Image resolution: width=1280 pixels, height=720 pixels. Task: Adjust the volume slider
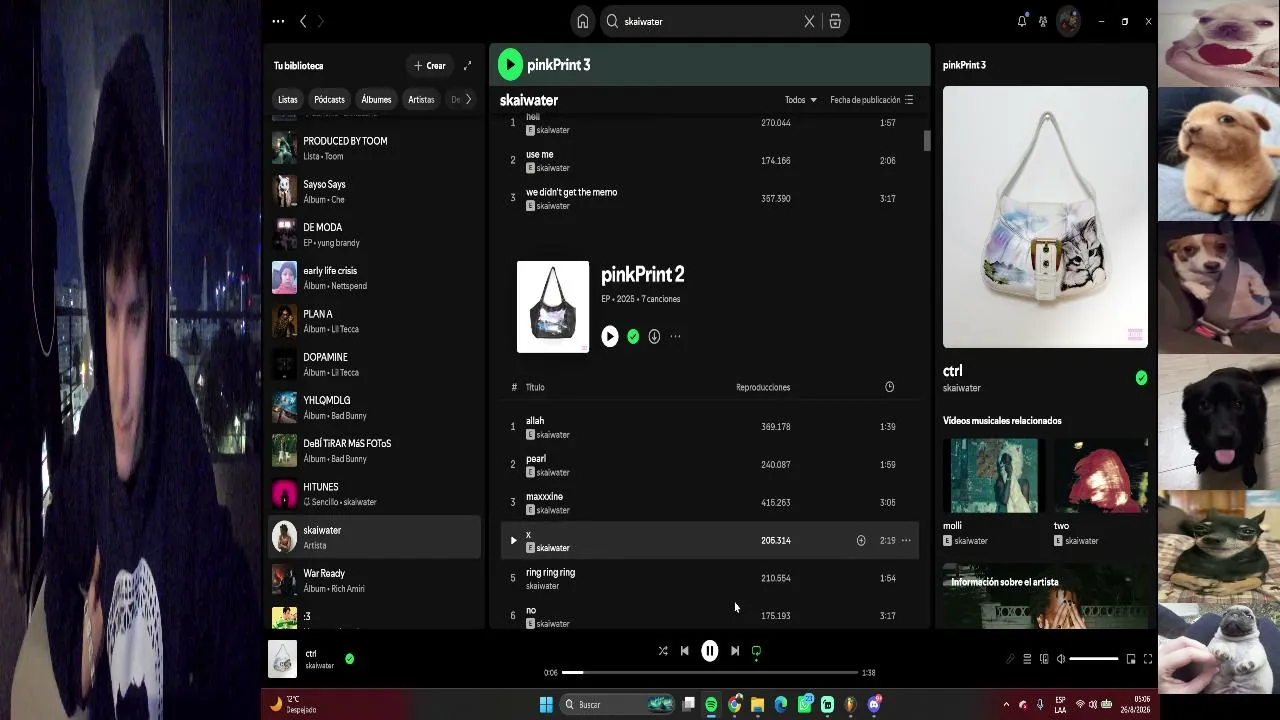1094,659
